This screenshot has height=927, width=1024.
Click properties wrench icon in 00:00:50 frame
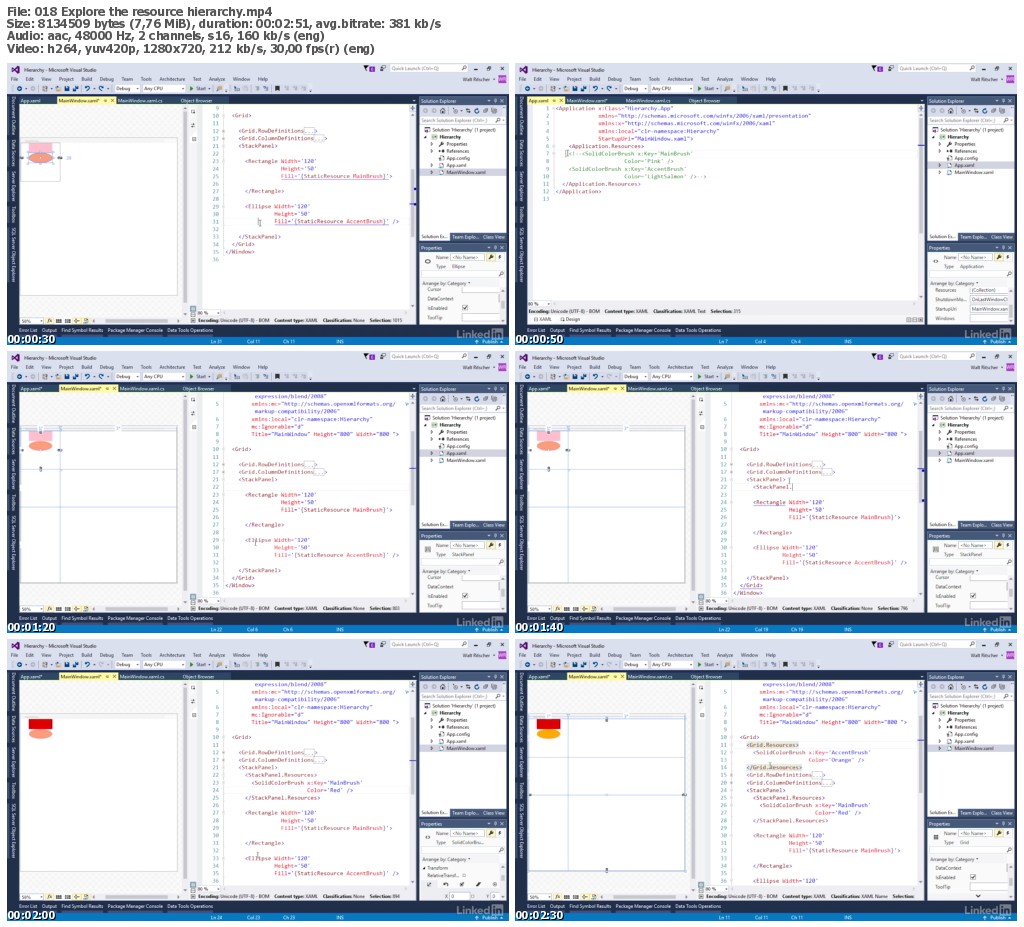tap(999, 257)
